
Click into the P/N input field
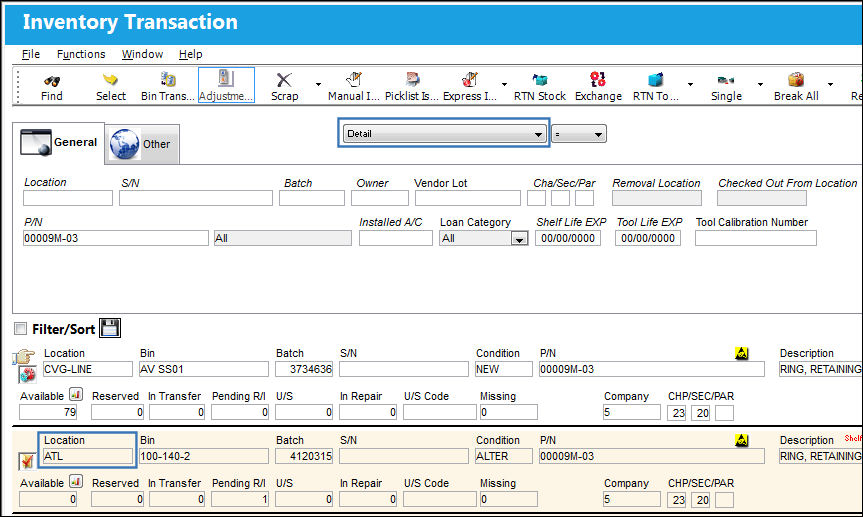(x=116, y=238)
